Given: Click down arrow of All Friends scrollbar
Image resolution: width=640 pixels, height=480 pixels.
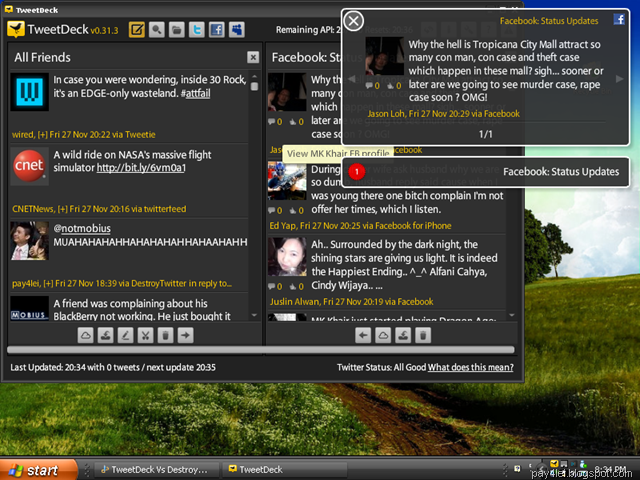Looking at the screenshot, I should pos(254,315).
